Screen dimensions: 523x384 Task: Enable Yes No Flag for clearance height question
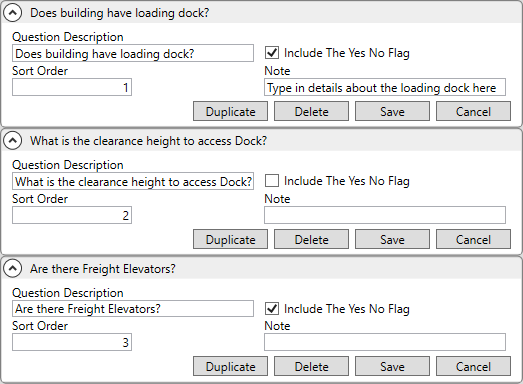coord(272,181)
